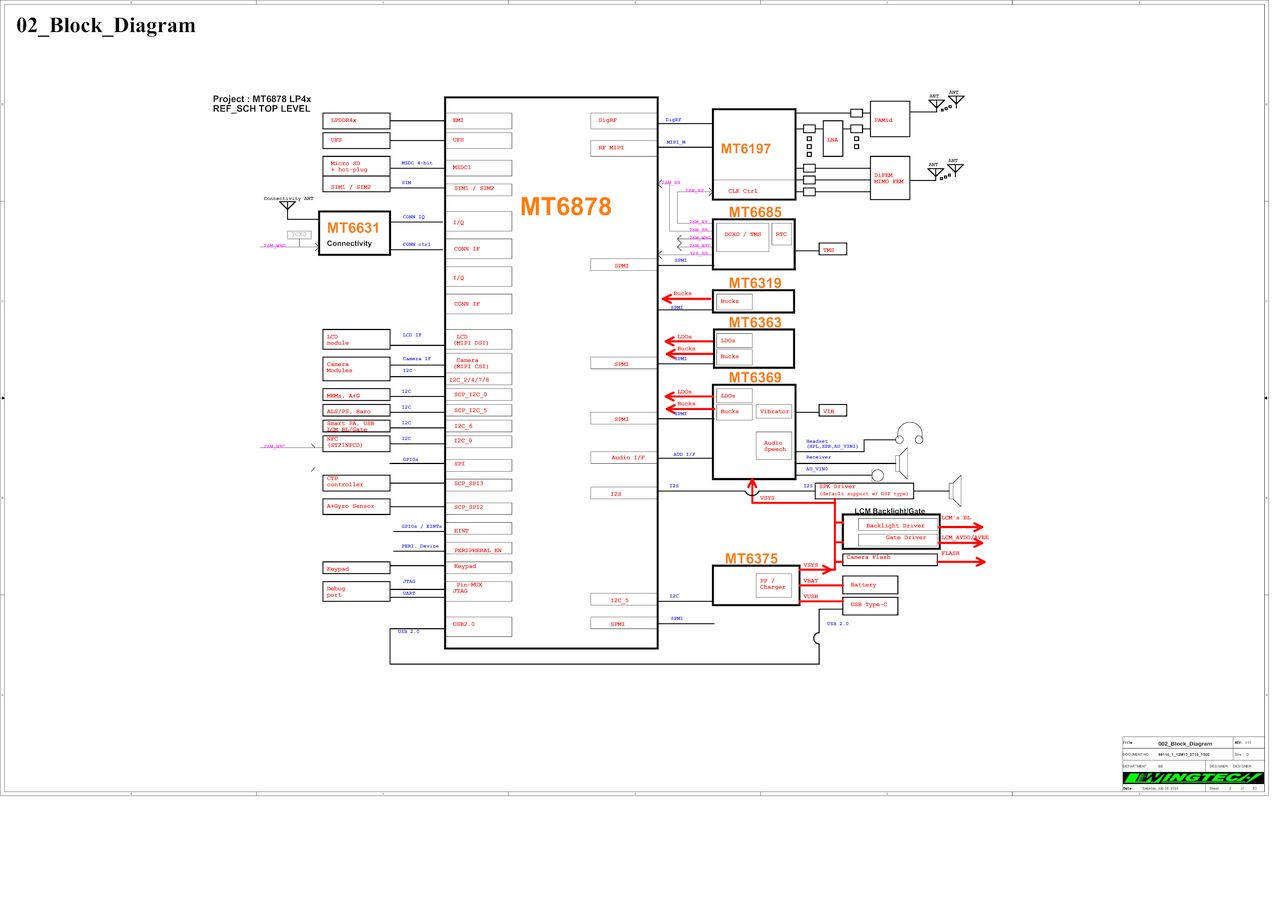The width and height of the screenshot is (1280, 905).
Task: Click the red arrow labeled LCM's BL
Action: [x=962, y=526]
